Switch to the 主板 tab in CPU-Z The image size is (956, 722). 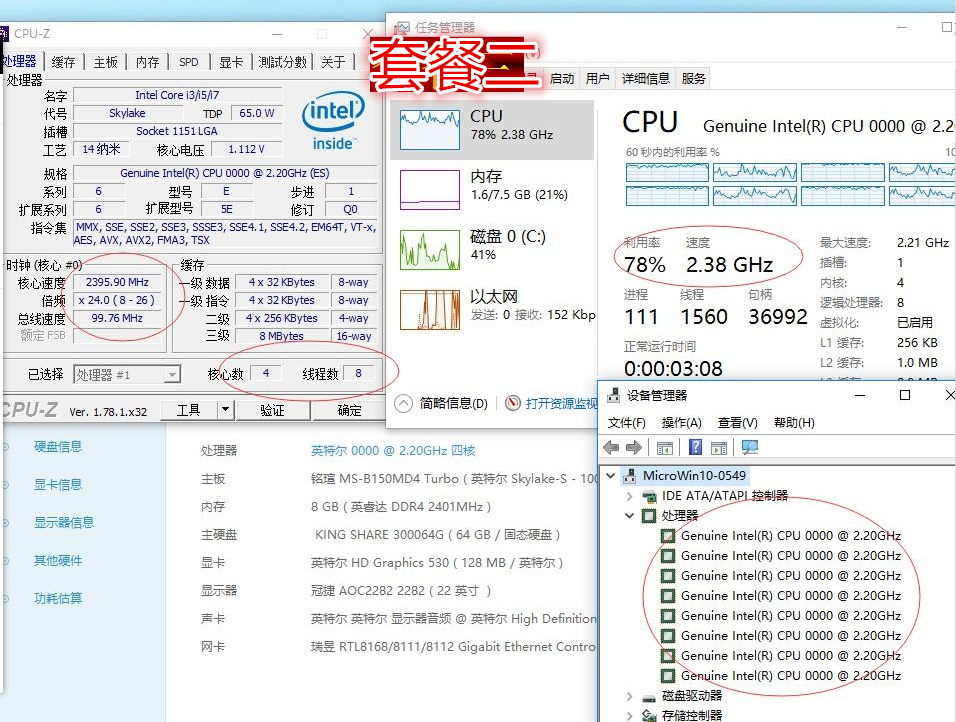coord(105,62)
